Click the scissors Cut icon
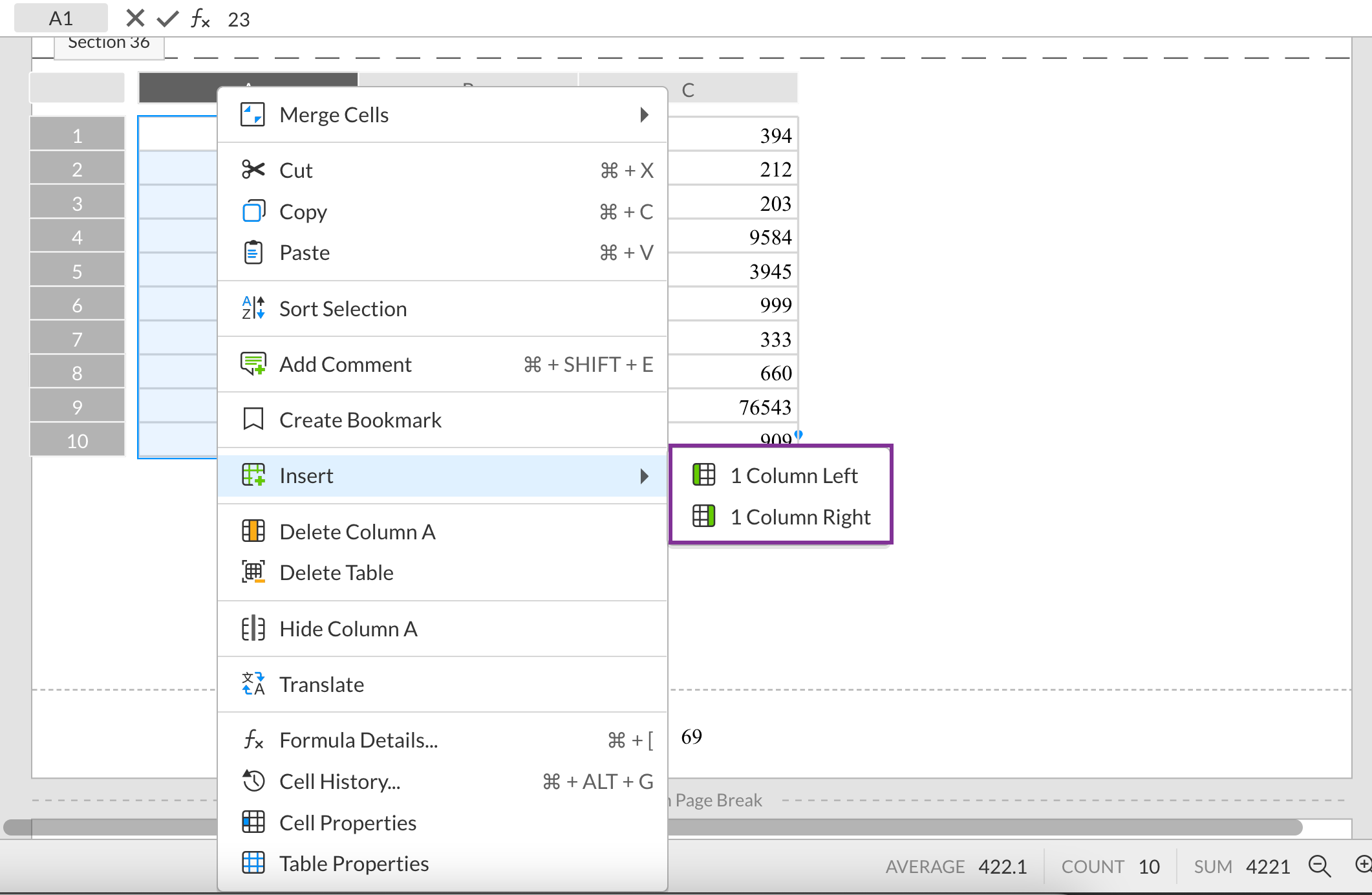The image size is (1372, 895). 253,170
